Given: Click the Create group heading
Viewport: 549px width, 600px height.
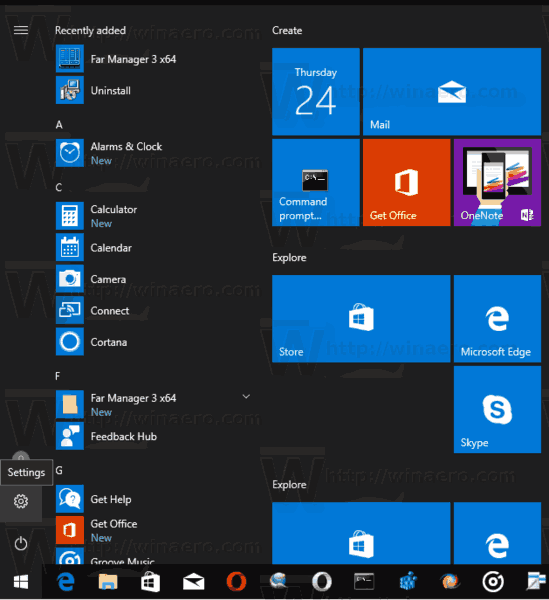Looking at the screenshot, I should tap(287, 30).
